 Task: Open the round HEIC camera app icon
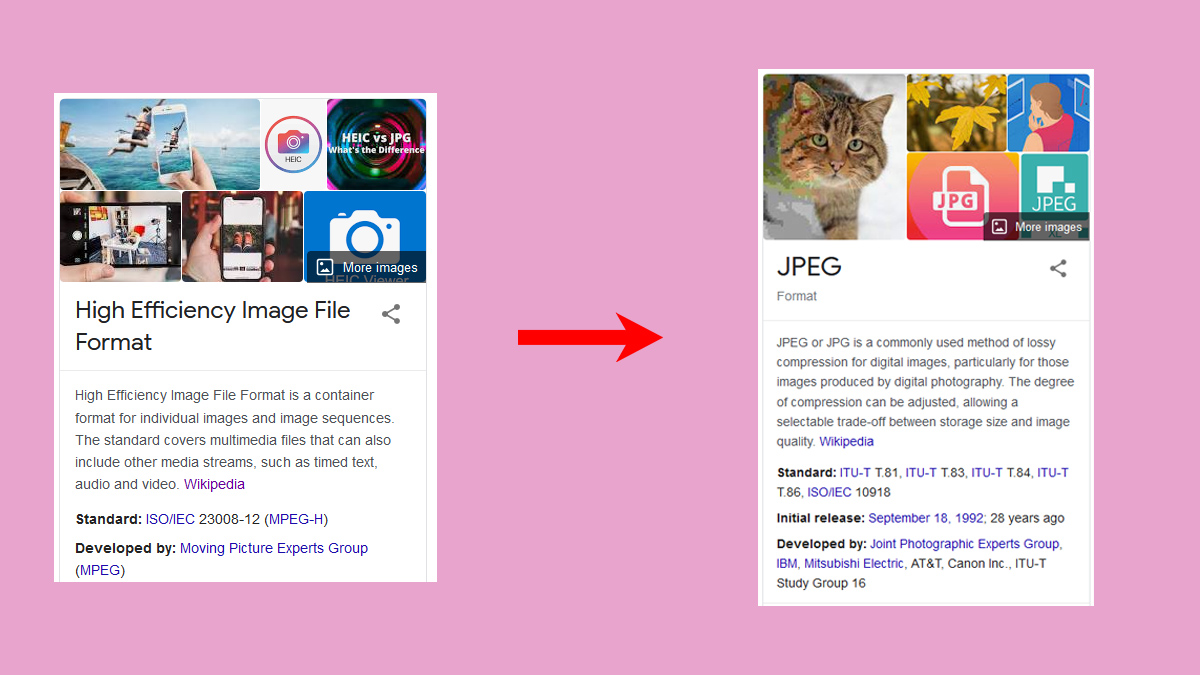[x=292, y=143]
